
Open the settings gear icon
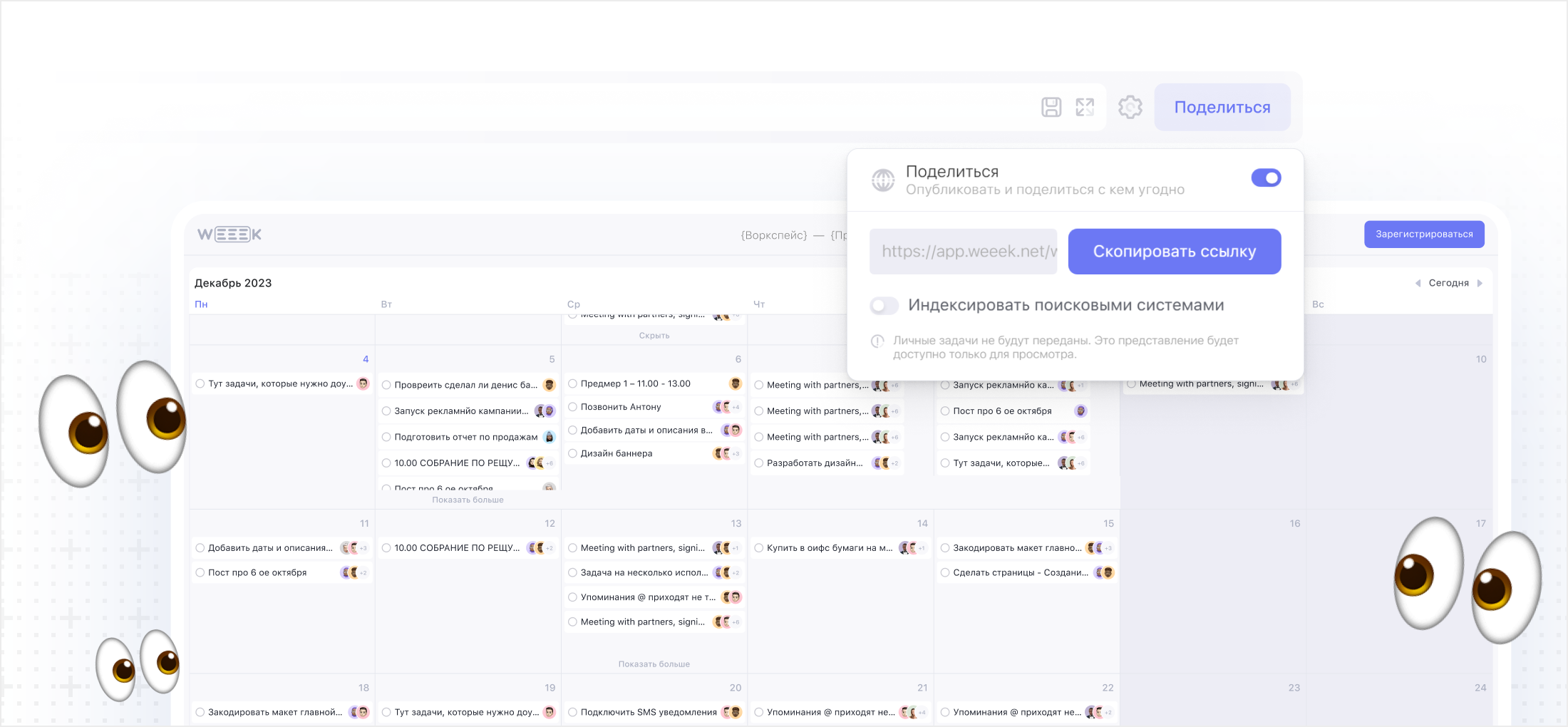tap(1130, 107)
